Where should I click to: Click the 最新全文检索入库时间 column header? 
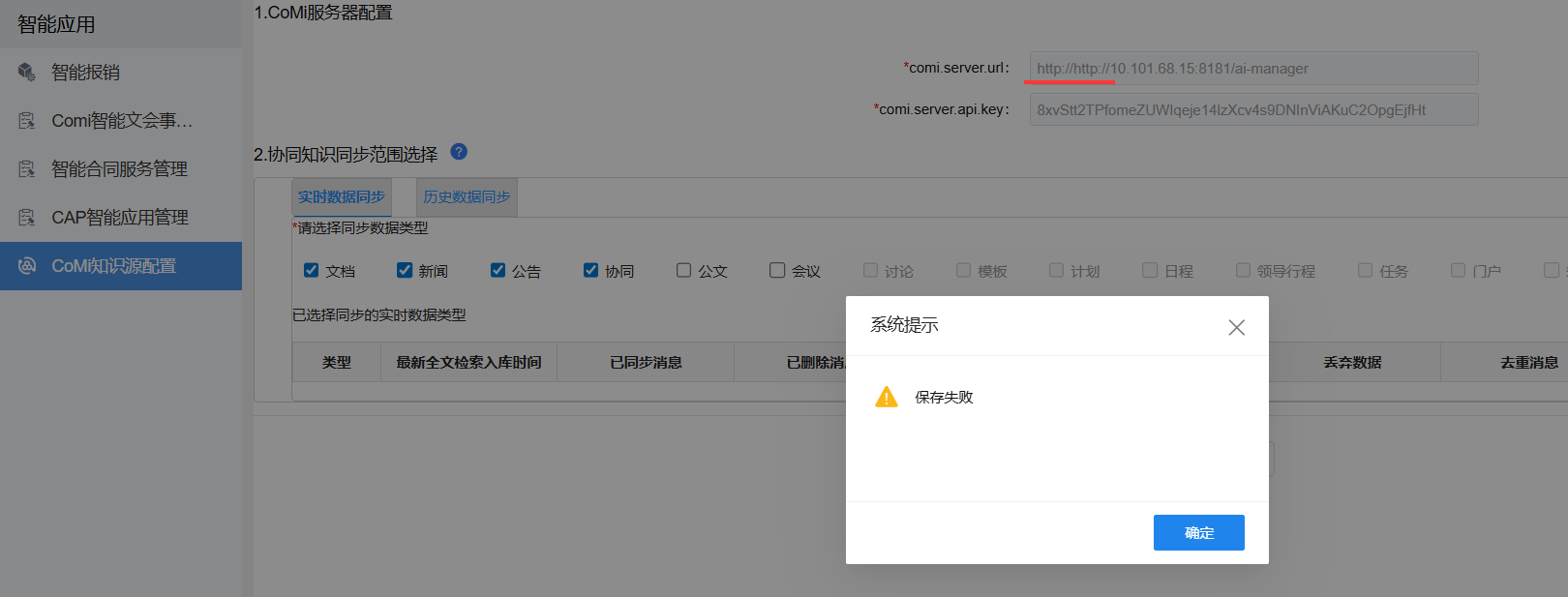(x=468, y=363)
